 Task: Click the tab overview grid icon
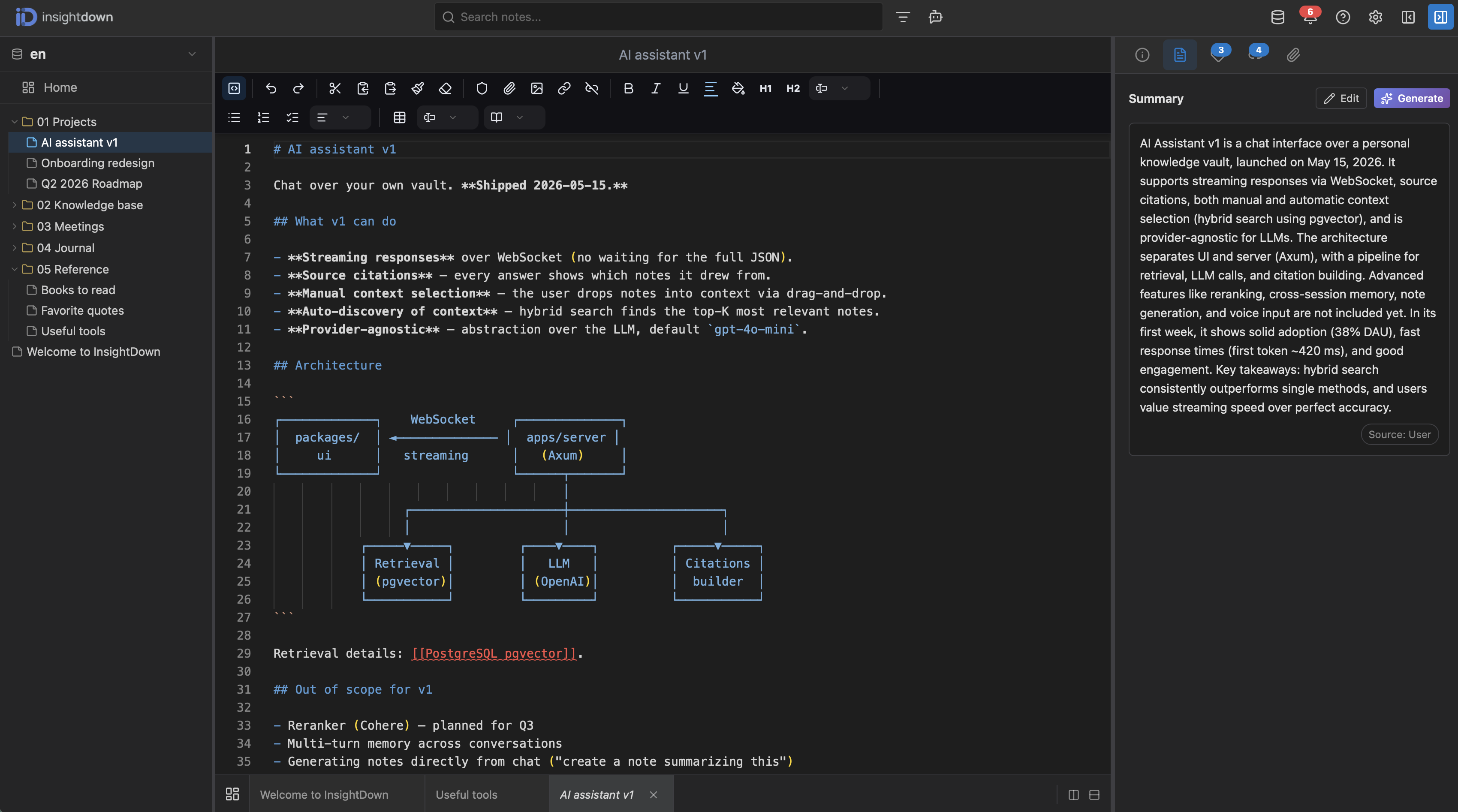click(x=232, y=794)
